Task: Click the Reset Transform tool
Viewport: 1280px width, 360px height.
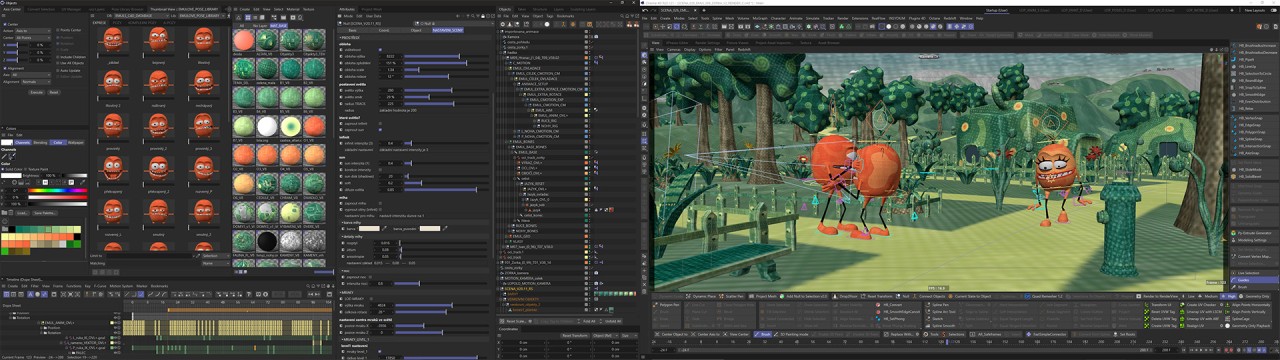Action: [876, 296]
